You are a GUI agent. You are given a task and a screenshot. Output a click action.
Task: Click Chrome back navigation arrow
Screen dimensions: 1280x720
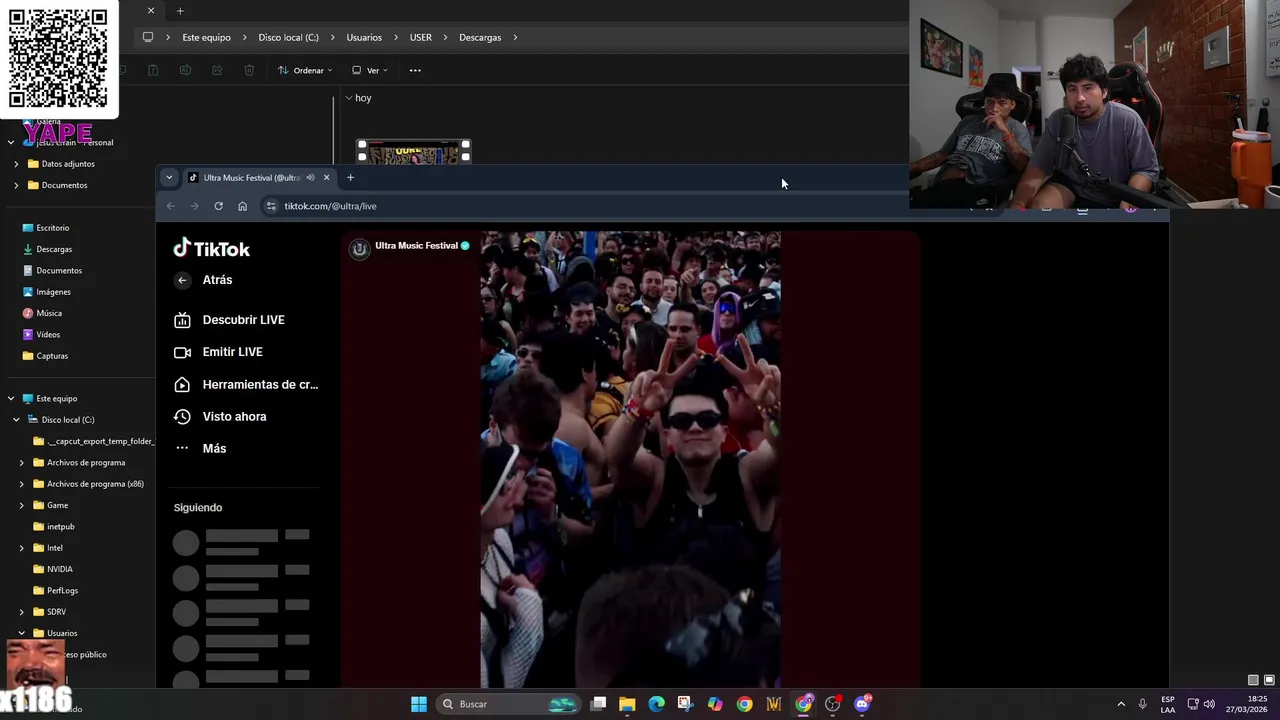coord(170,206)
